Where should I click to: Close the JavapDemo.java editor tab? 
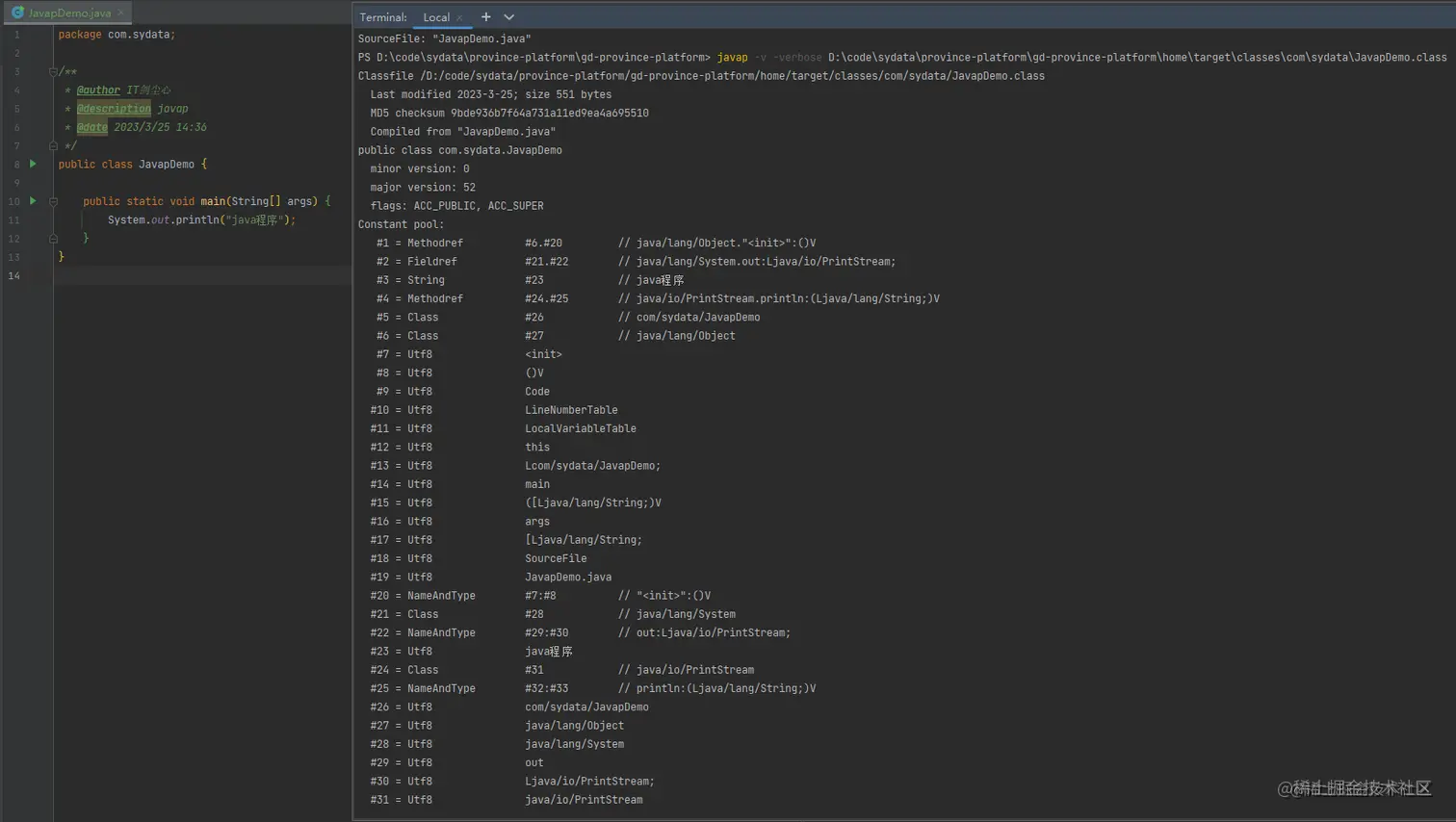pyautogui.click(x=120, y=13)
